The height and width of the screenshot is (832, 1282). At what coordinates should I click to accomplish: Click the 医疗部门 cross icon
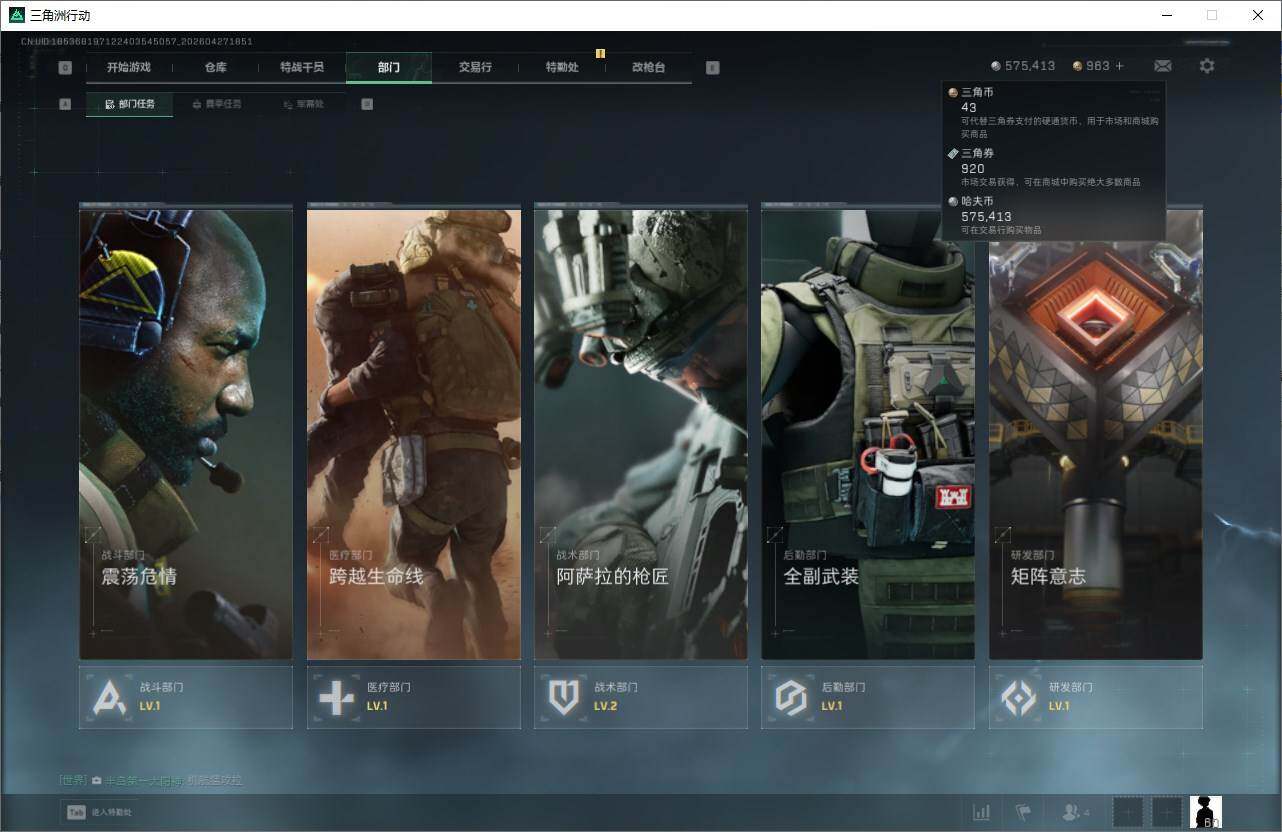click(336, 697)
